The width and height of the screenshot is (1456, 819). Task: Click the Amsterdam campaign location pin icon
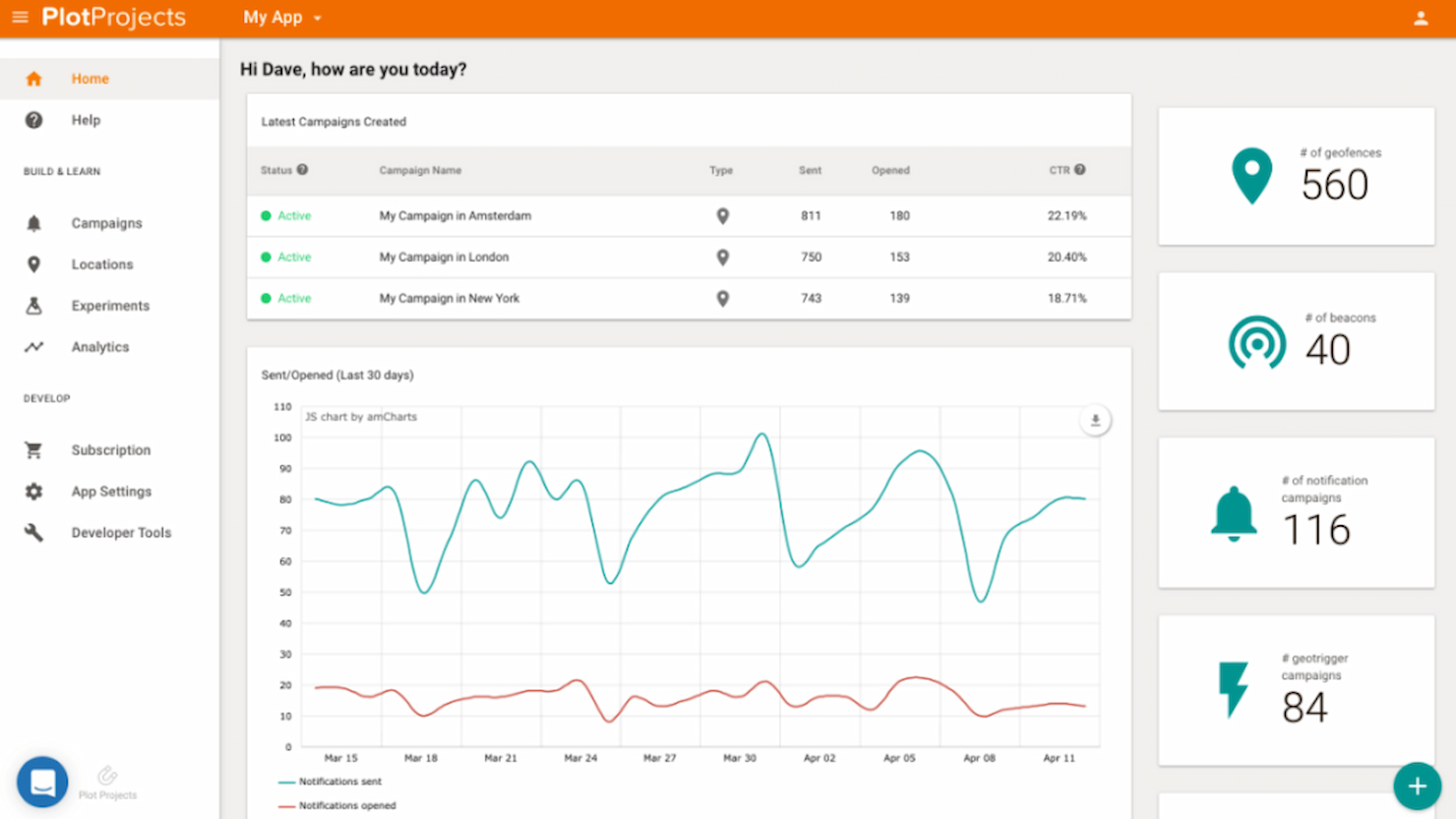pos(722,216)
